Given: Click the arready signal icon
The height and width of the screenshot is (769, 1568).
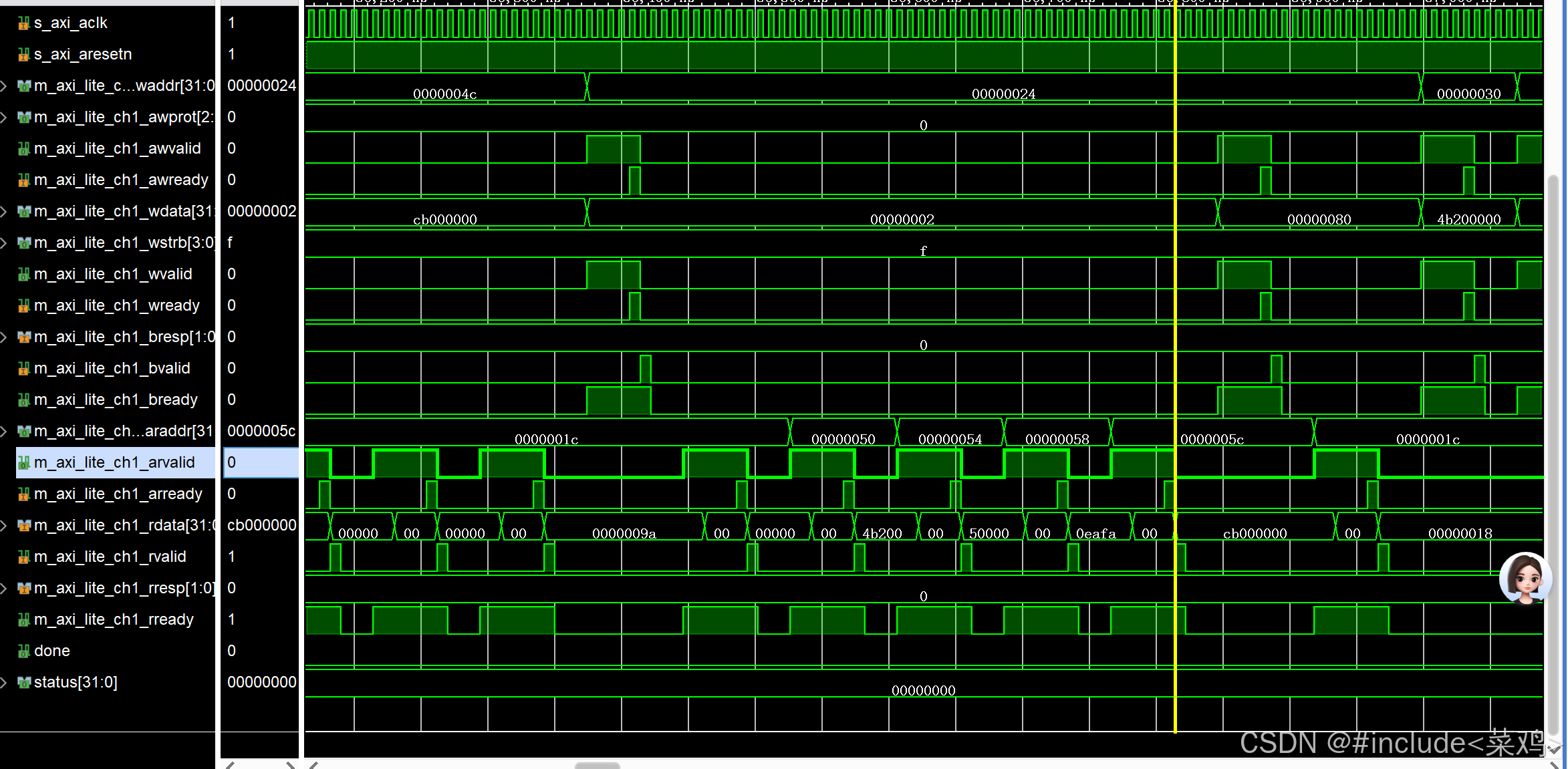Looking at the screenshot, I should click(x=24, y=494).
